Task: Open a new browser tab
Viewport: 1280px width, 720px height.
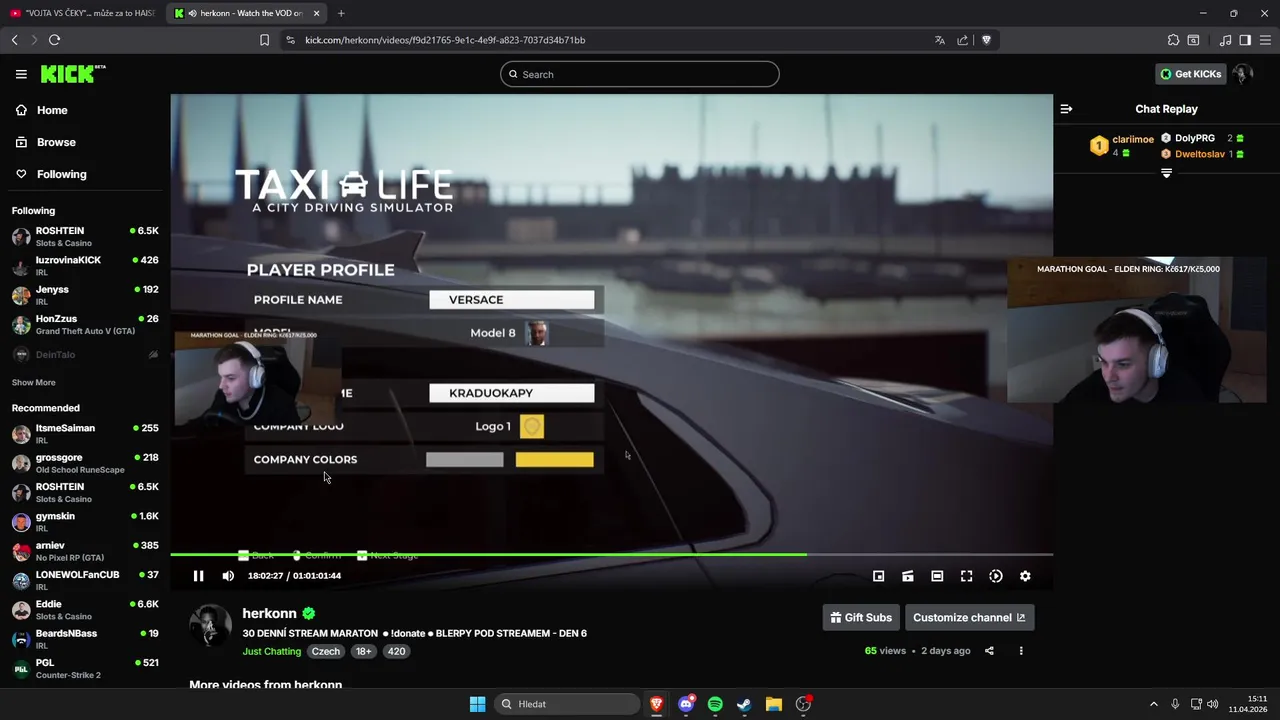Action: tap(341, 13)
